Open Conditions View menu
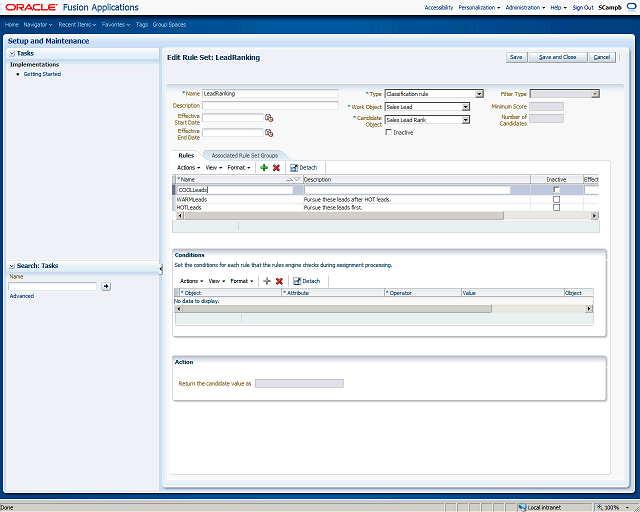 pyautogui.click(x=217, y=281)
